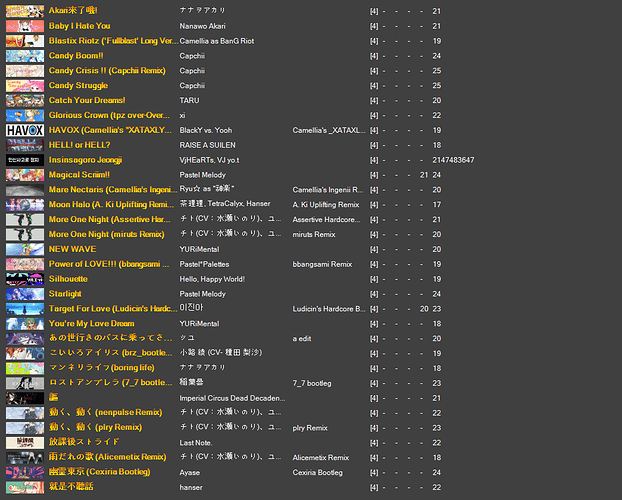This screenshot has height=500, width=622.
Task: Click artist Imperial Circus Dead Decadence
Action: (232, 398)
